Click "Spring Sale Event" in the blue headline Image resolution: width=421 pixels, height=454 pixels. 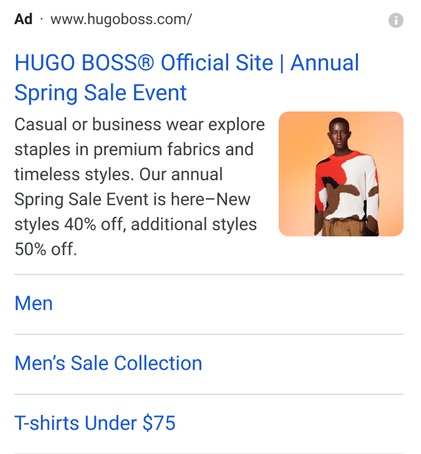point(100,93)
